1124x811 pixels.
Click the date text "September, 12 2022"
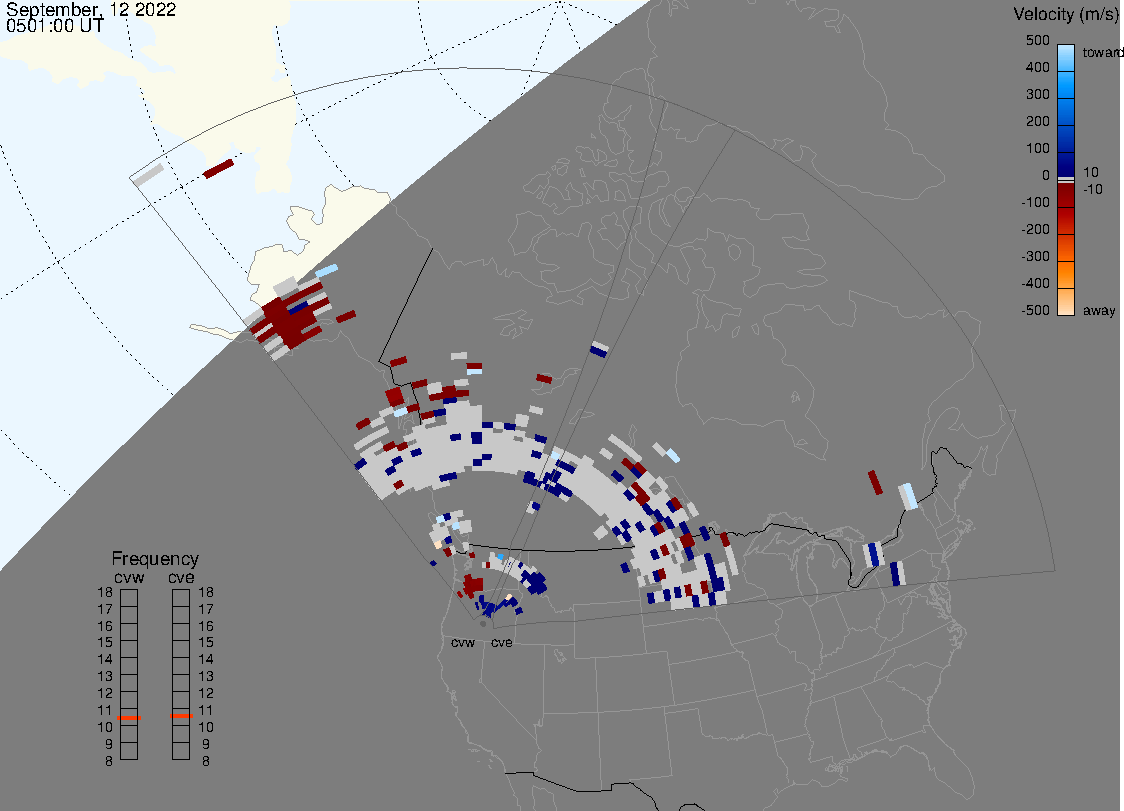pyautogui.click(x=91, y=9)
